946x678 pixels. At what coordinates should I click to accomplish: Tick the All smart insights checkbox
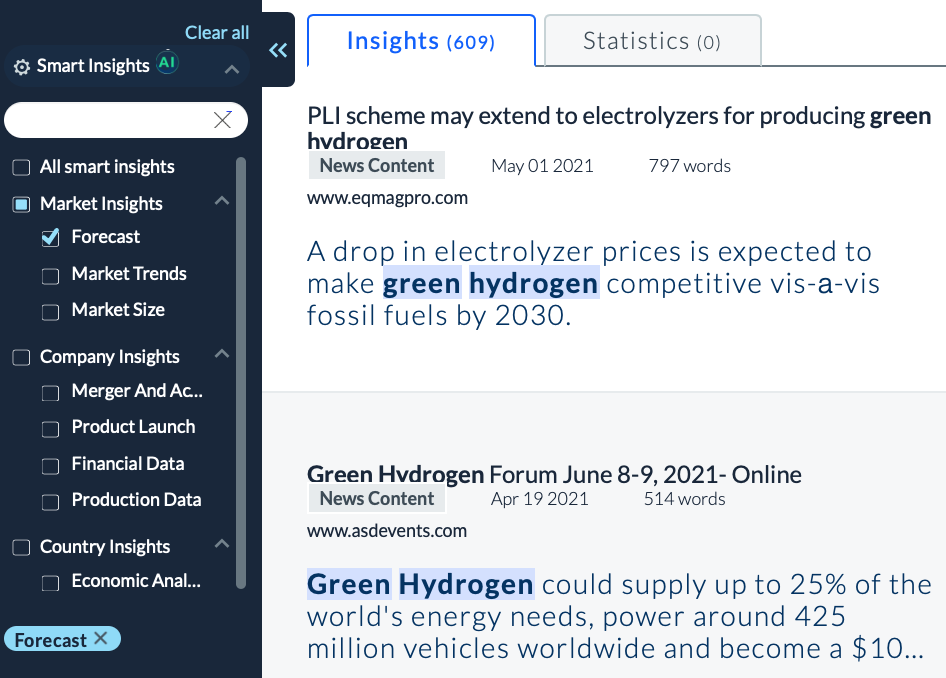[x=21, y=168]
